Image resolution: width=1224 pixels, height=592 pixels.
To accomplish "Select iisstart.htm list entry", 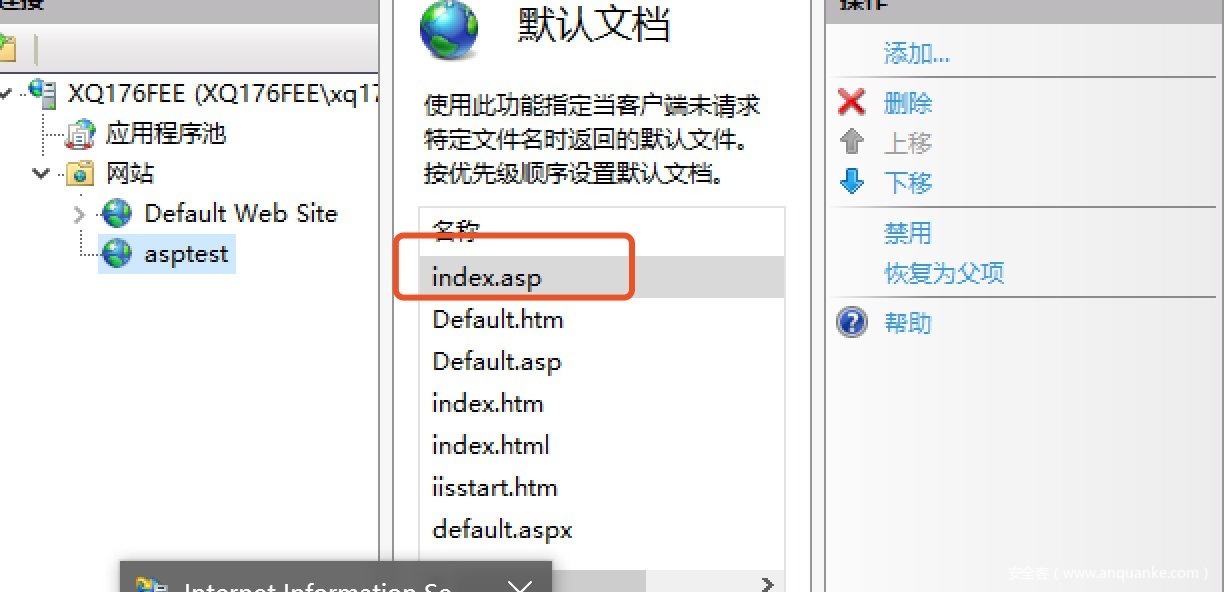I will [x=494, y=488].
